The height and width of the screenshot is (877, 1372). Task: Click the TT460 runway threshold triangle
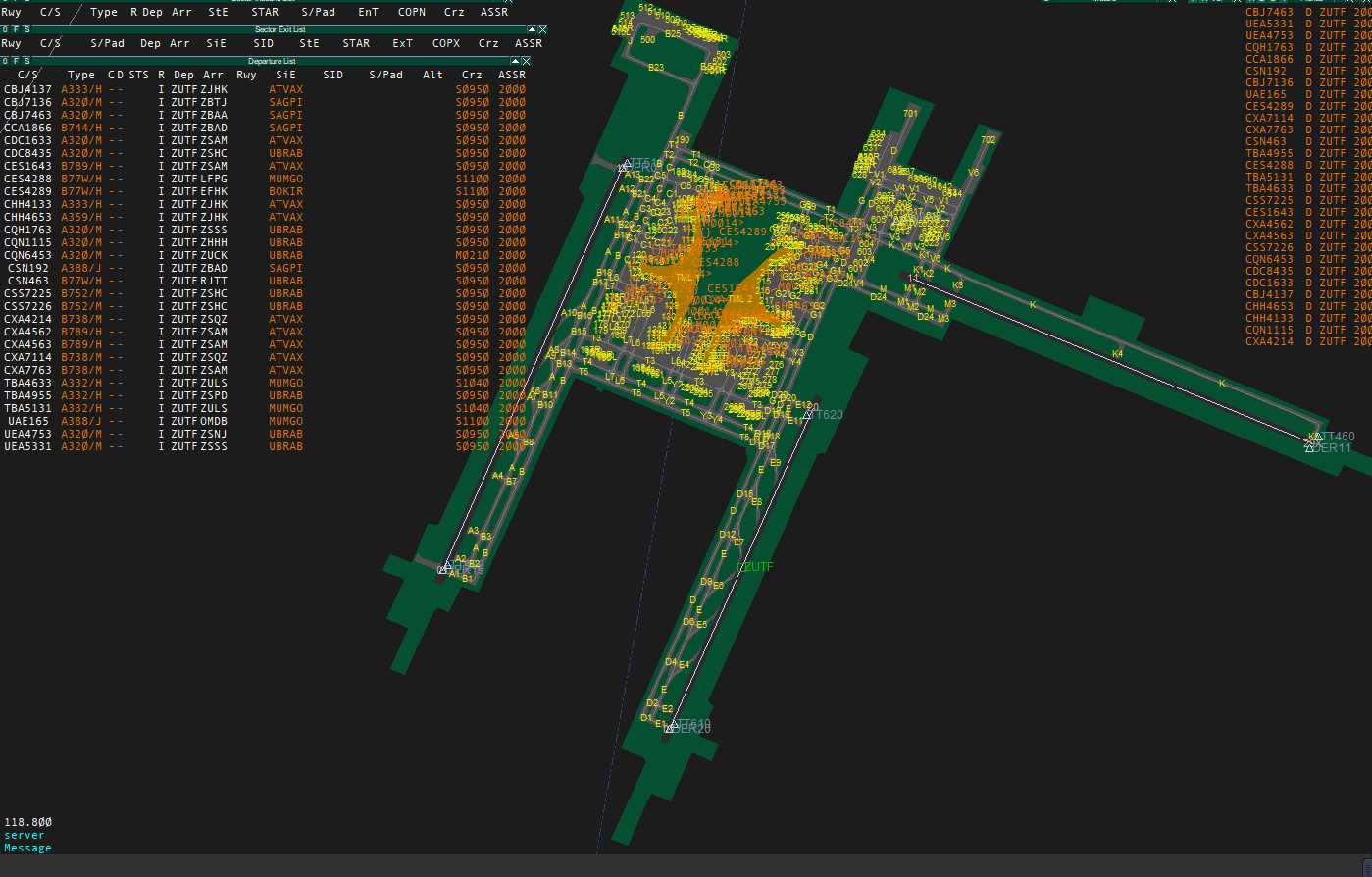[x=1315, y=438]
